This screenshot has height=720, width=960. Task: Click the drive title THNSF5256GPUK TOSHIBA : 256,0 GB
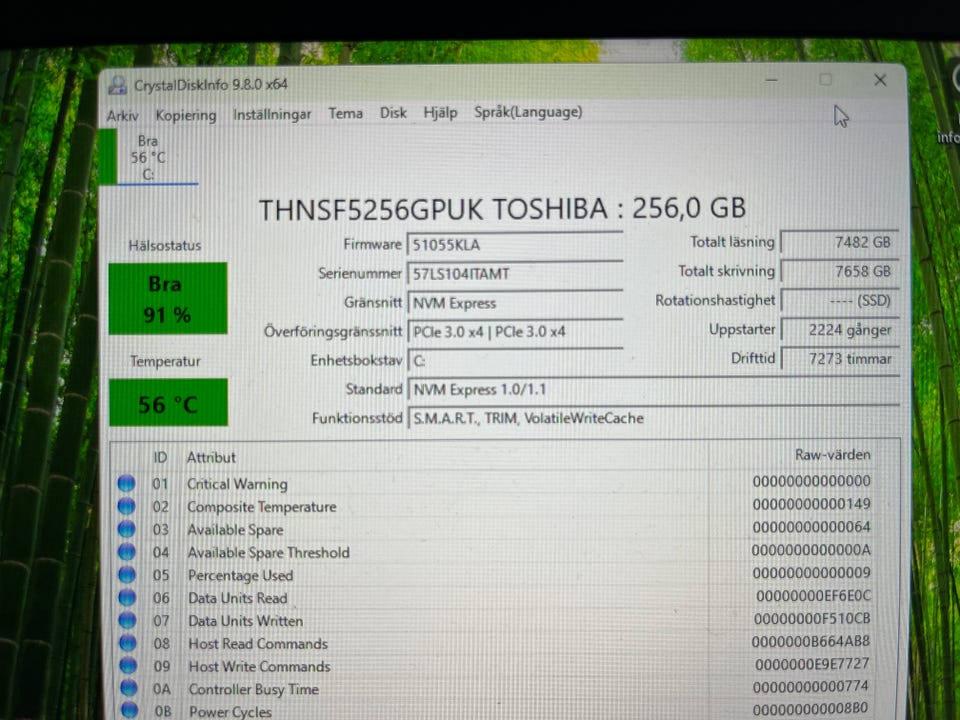pyautogui.click(x=502, y=209)
